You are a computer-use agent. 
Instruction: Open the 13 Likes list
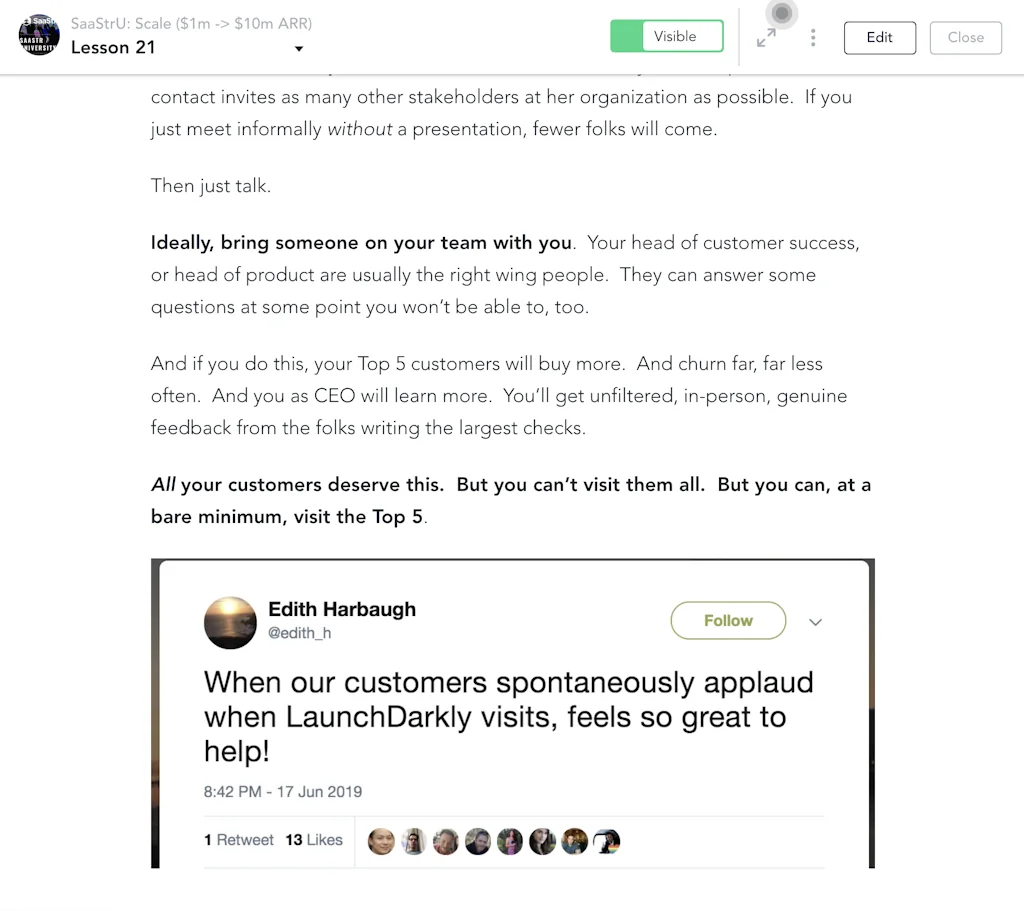(x=314, y=840)
